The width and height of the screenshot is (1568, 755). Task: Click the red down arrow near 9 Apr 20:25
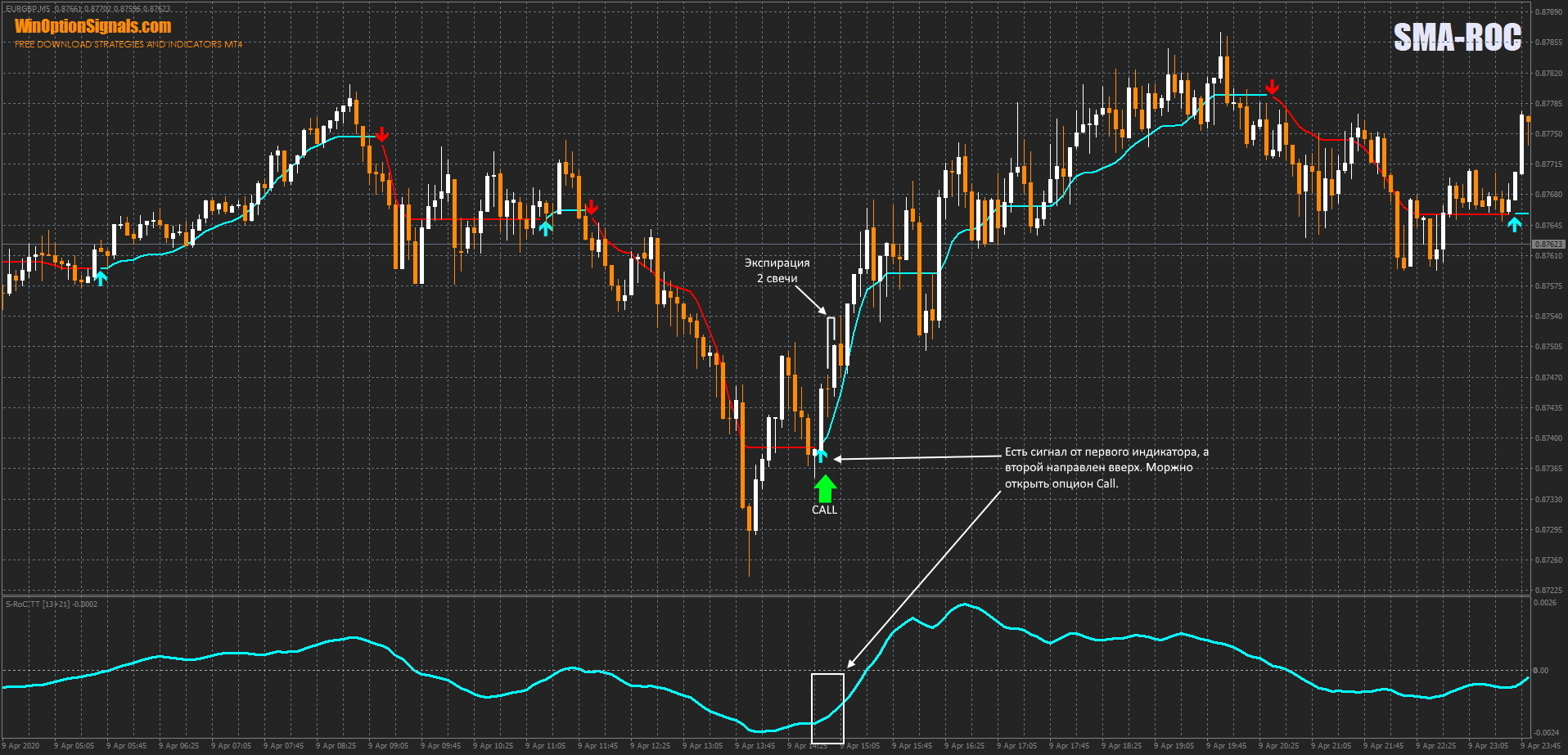pyautogui.click(x=1272, y=88)
